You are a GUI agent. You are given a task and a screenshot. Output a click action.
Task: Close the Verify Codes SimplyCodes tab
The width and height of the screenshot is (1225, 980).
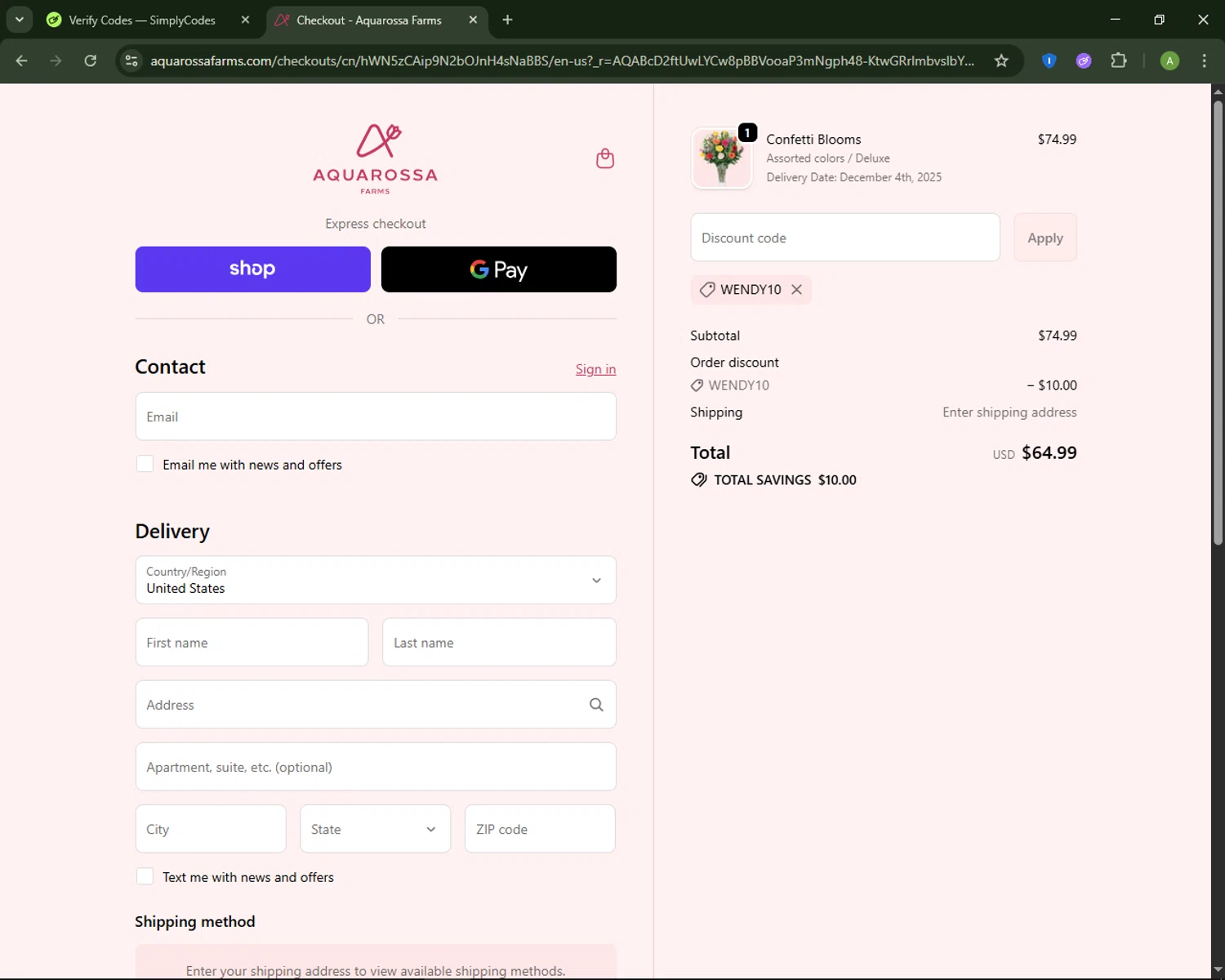click(245, 20)
